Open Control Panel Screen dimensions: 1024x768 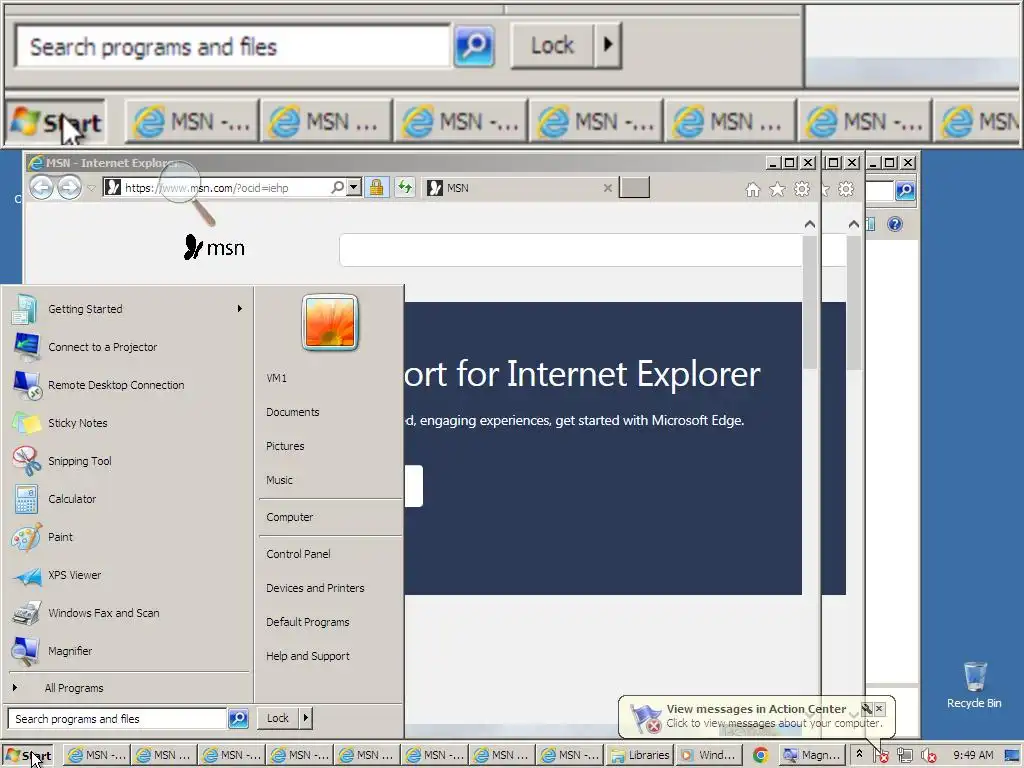point(330,554)
